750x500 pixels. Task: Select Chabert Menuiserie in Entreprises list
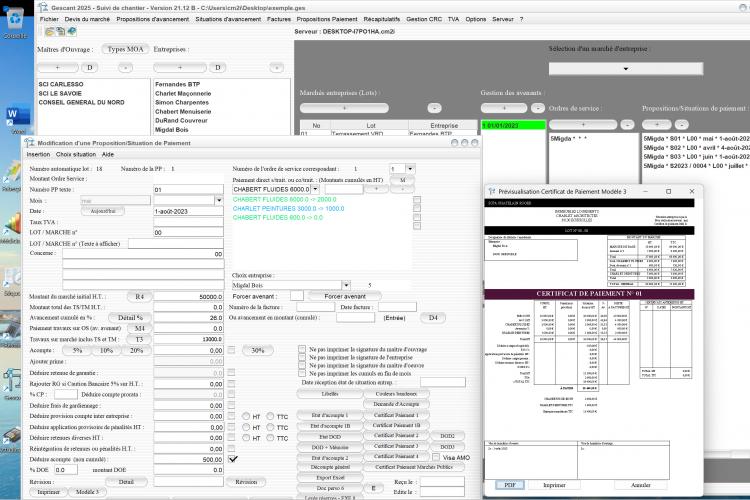tap(183, 111)
